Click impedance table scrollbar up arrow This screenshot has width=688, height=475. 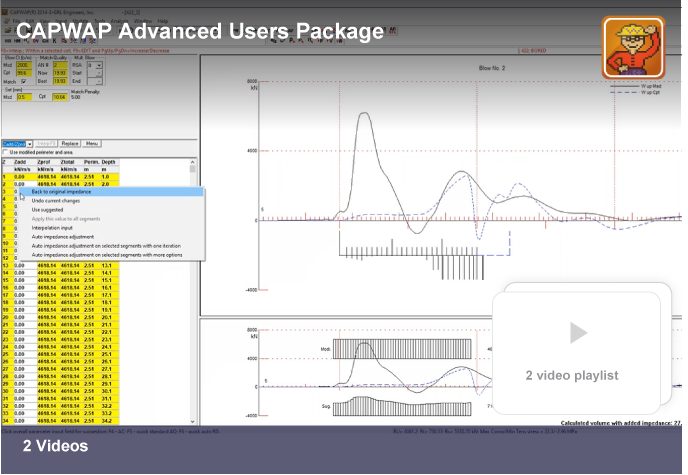point(192,162)
